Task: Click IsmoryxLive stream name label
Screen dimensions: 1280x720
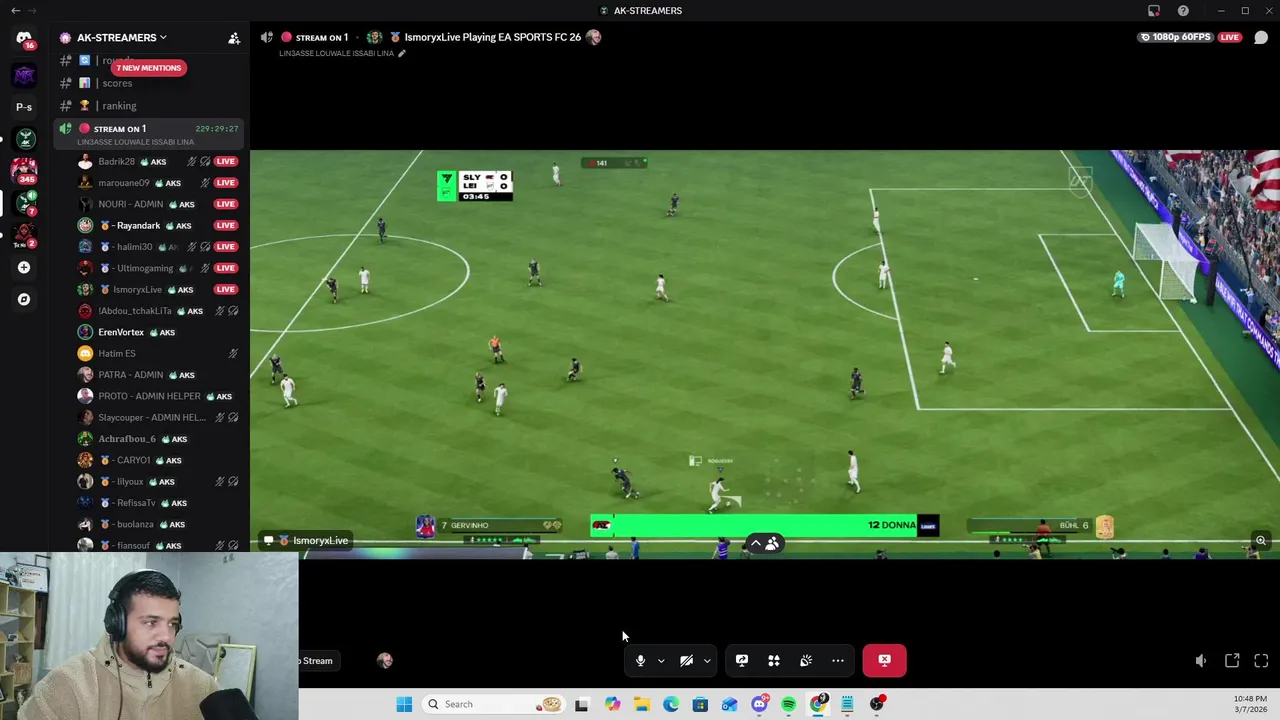Action: pyautogui.click(x=306, y=541)
